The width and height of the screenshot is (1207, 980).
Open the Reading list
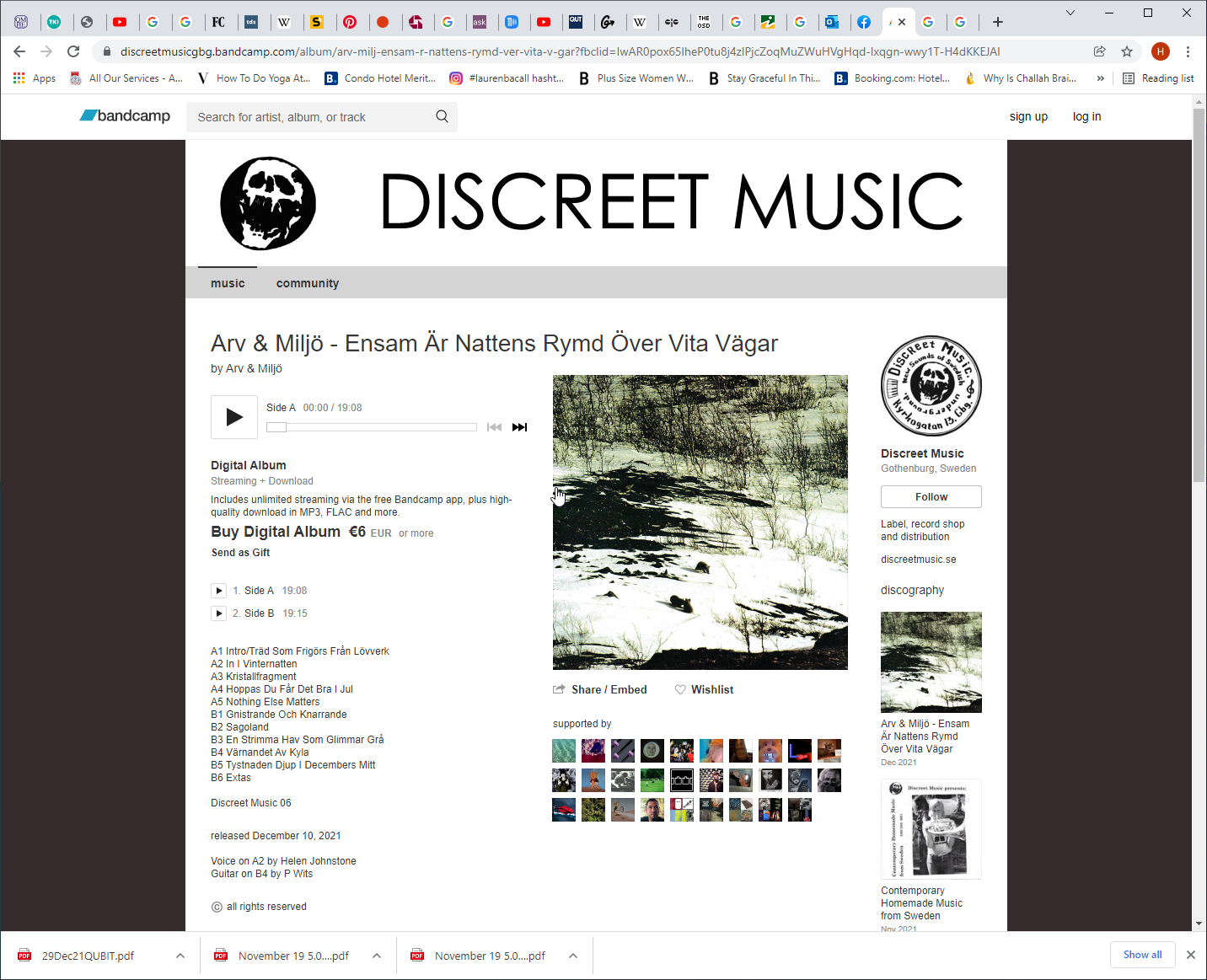1158,78
